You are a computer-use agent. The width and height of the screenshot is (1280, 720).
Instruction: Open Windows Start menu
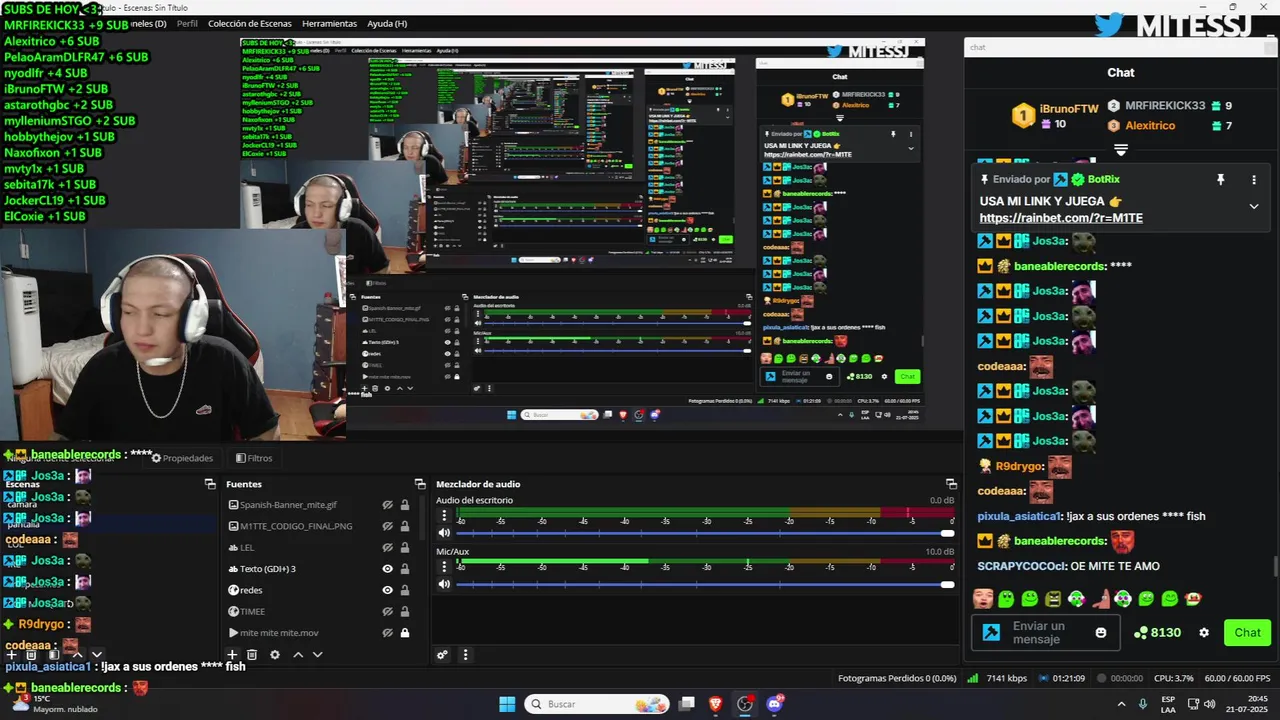[x=507, y=704]
